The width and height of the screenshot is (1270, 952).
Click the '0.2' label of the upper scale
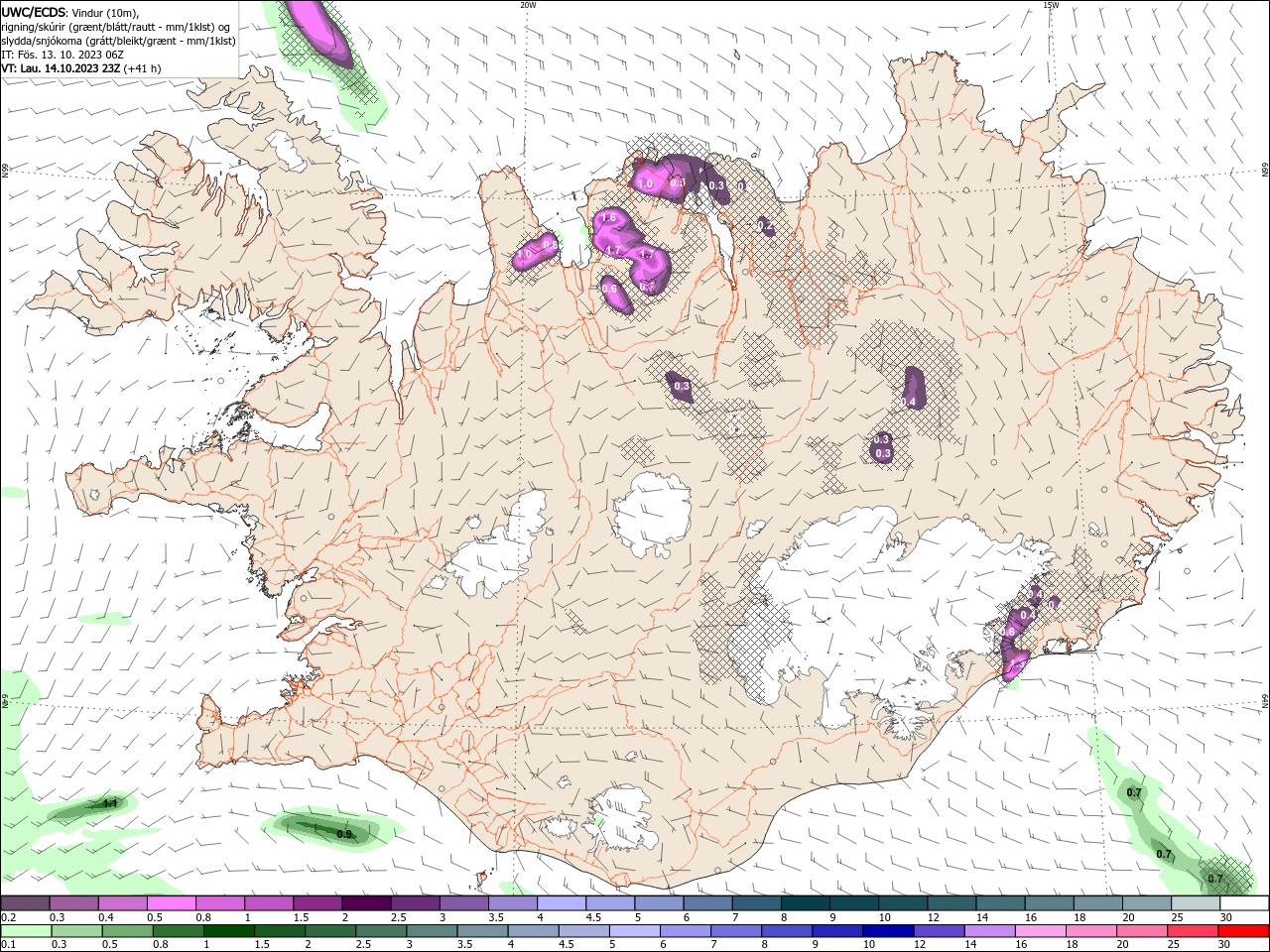pyautogui.click(x=9, y=917)
